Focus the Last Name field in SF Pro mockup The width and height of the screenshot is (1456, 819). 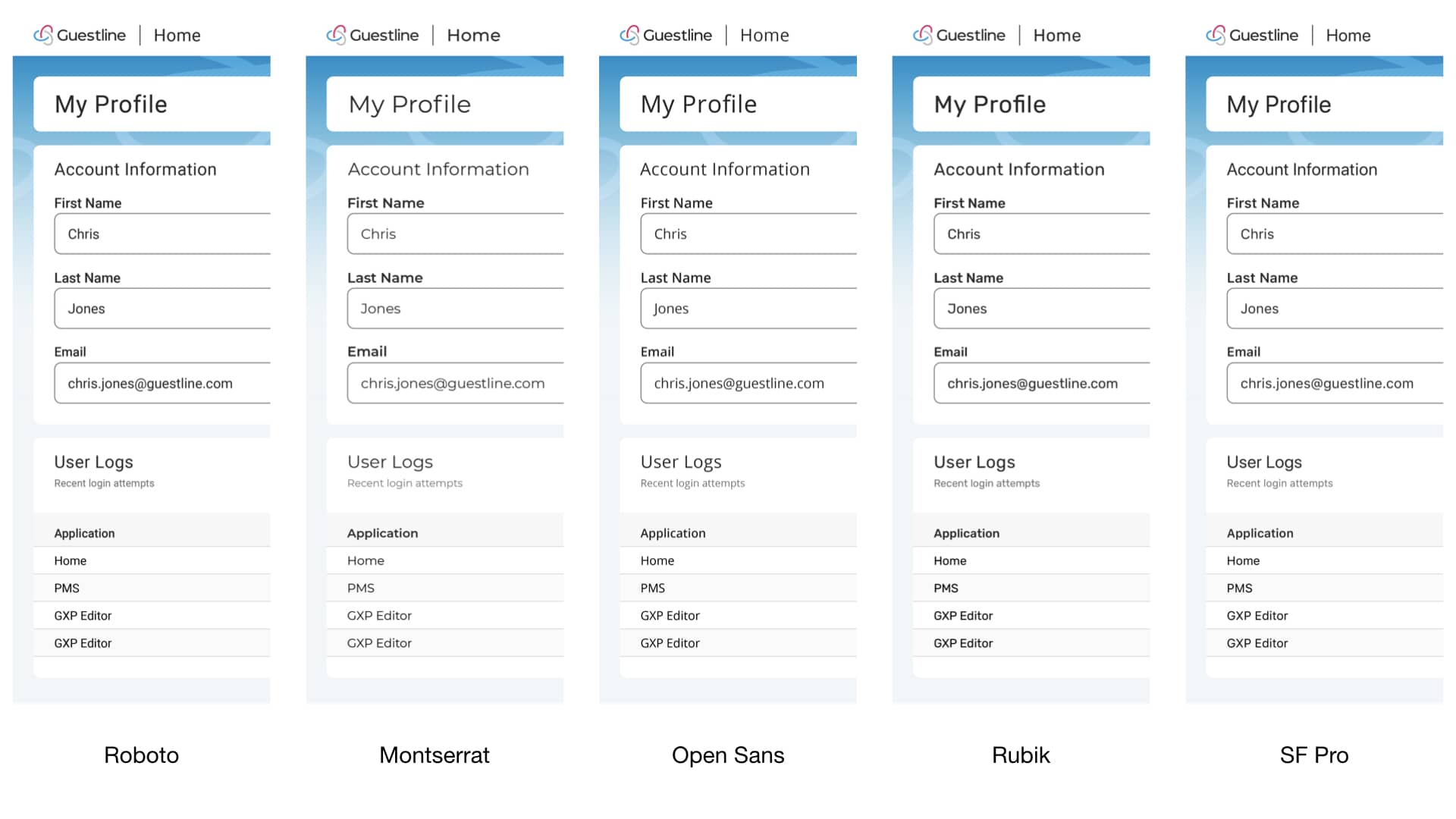[1335, 308]
